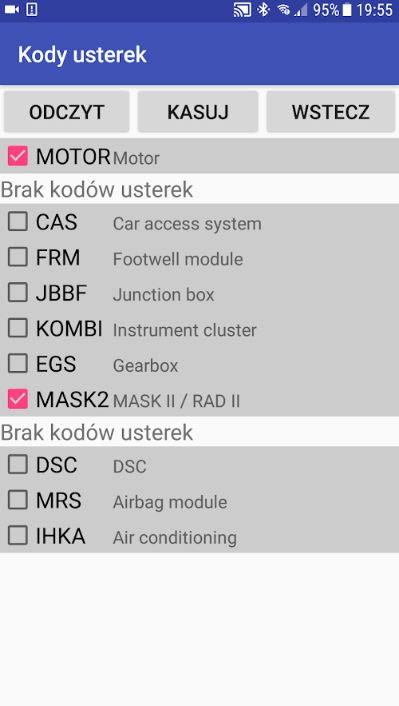
Task: Check the DSC module checkbox
Action: 18,465
